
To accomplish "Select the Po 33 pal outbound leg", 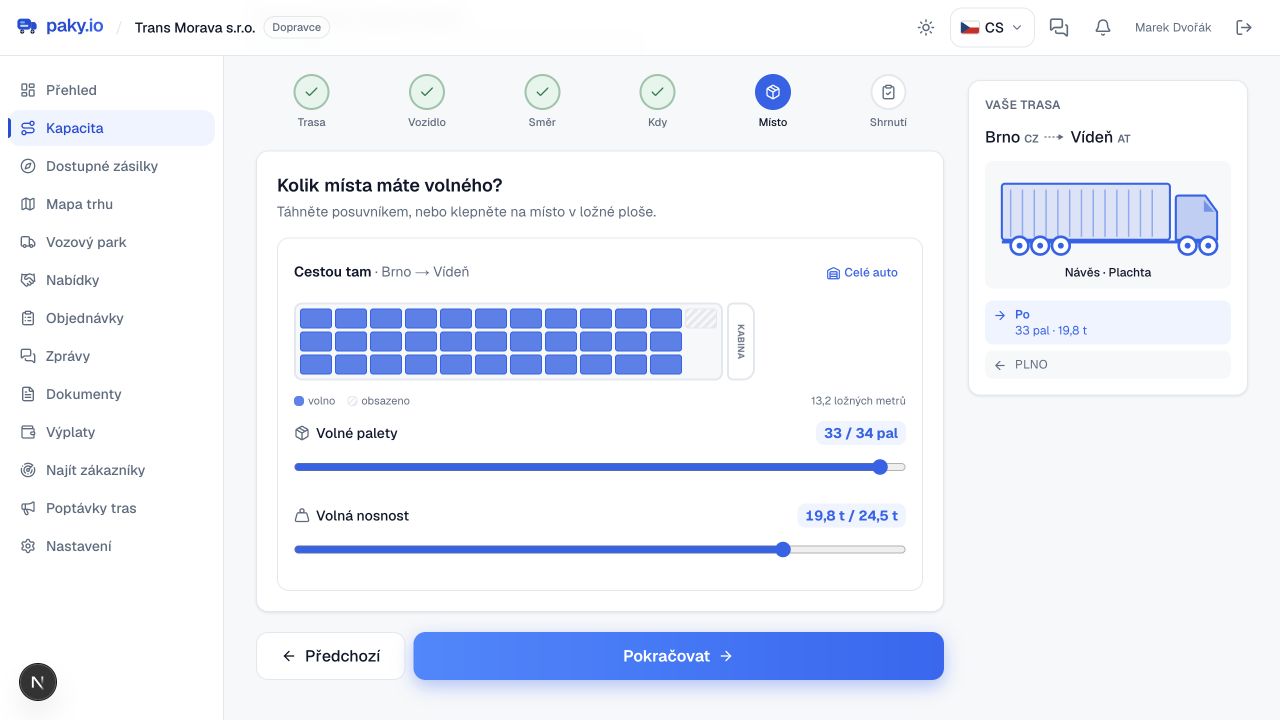I will pyautogui.click(x=1108, y=322).
